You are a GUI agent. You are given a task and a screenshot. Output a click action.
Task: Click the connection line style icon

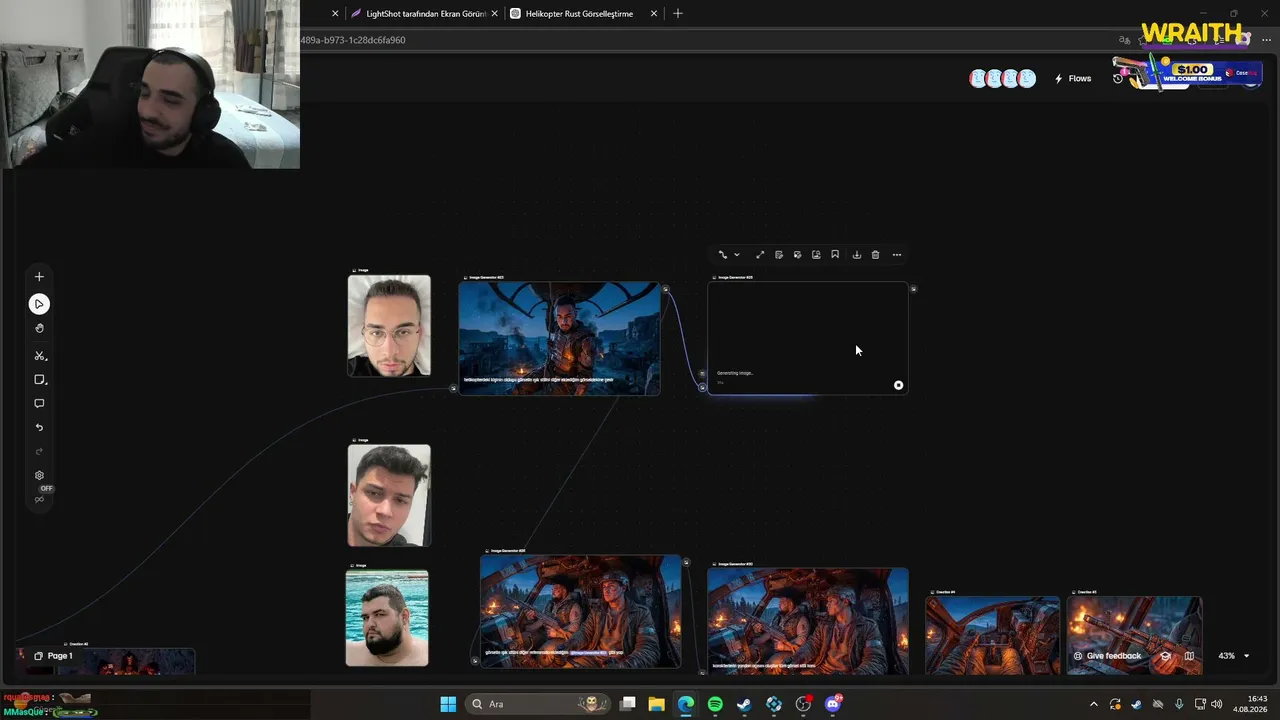(x=722, y=255)
